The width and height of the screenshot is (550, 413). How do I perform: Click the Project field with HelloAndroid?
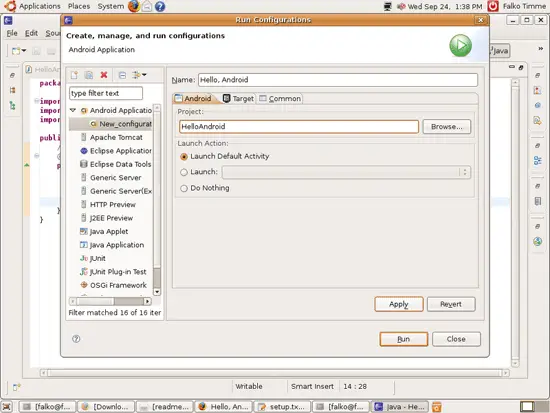(x=299, y=127)
